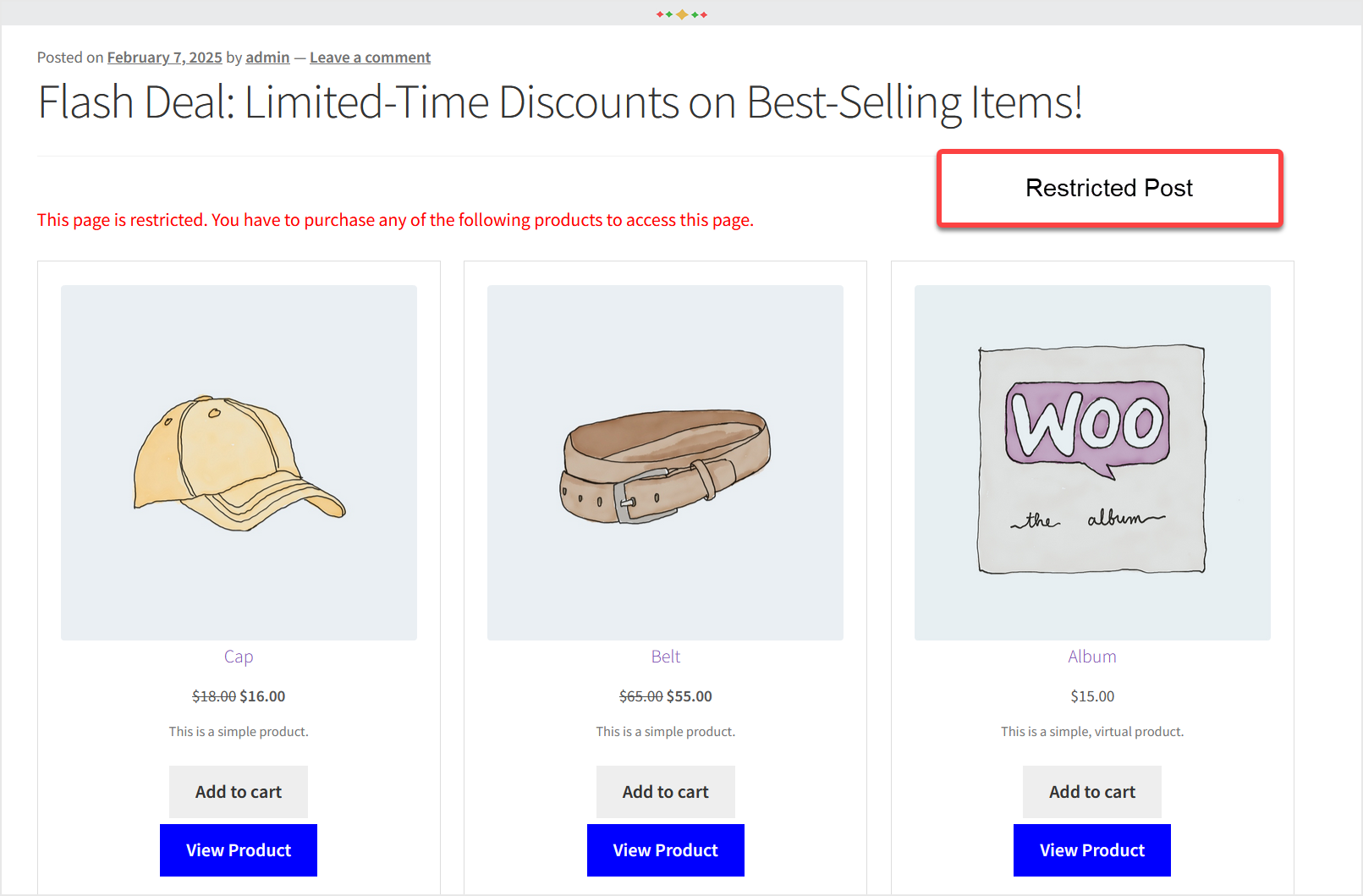This screenshot has height=896, width=1363.
Task: Open the Woo Album cover image
Action: pyautogui.click(x=1091, y=461)
